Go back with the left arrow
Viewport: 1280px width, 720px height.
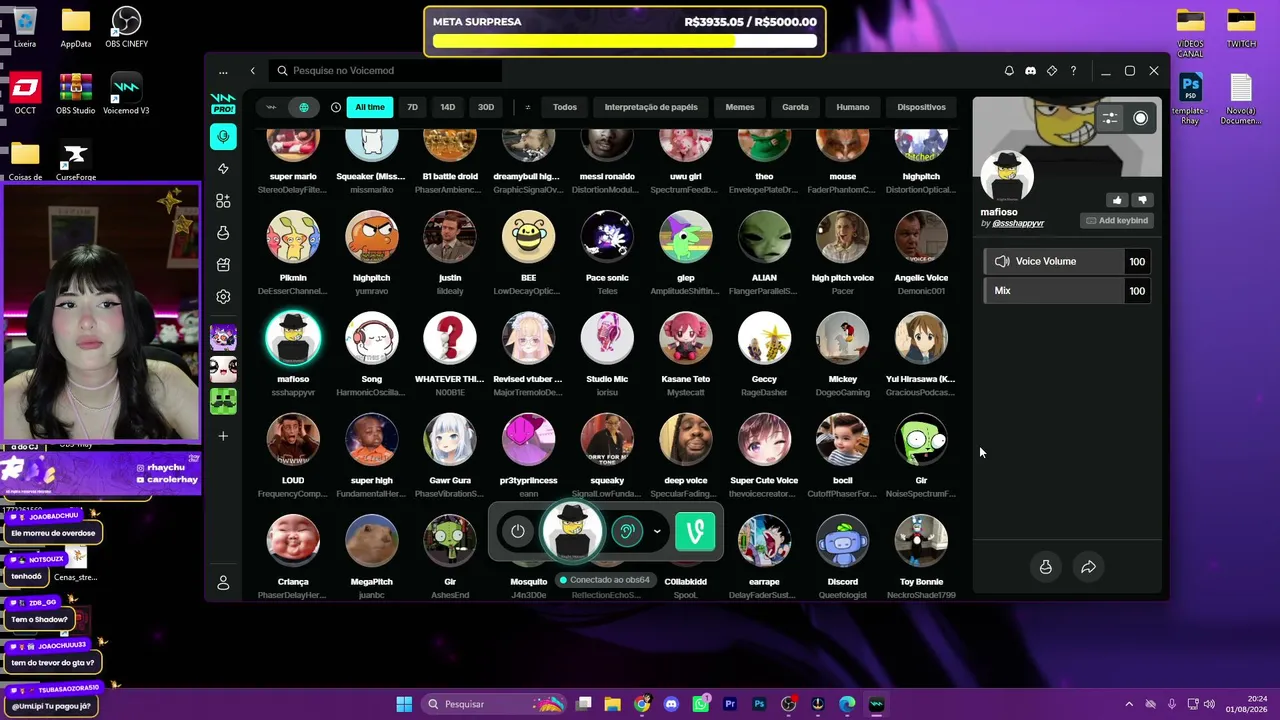[x=253, y=71]
